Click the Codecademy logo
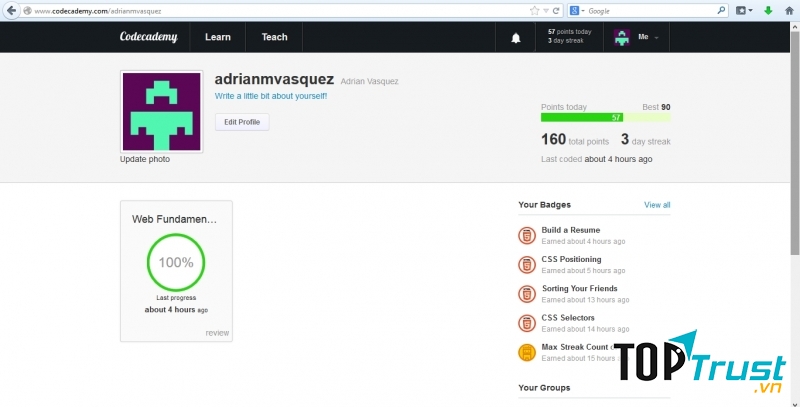Screen dimensions: 800x407 pyautogui.click(x=148, y=37)
